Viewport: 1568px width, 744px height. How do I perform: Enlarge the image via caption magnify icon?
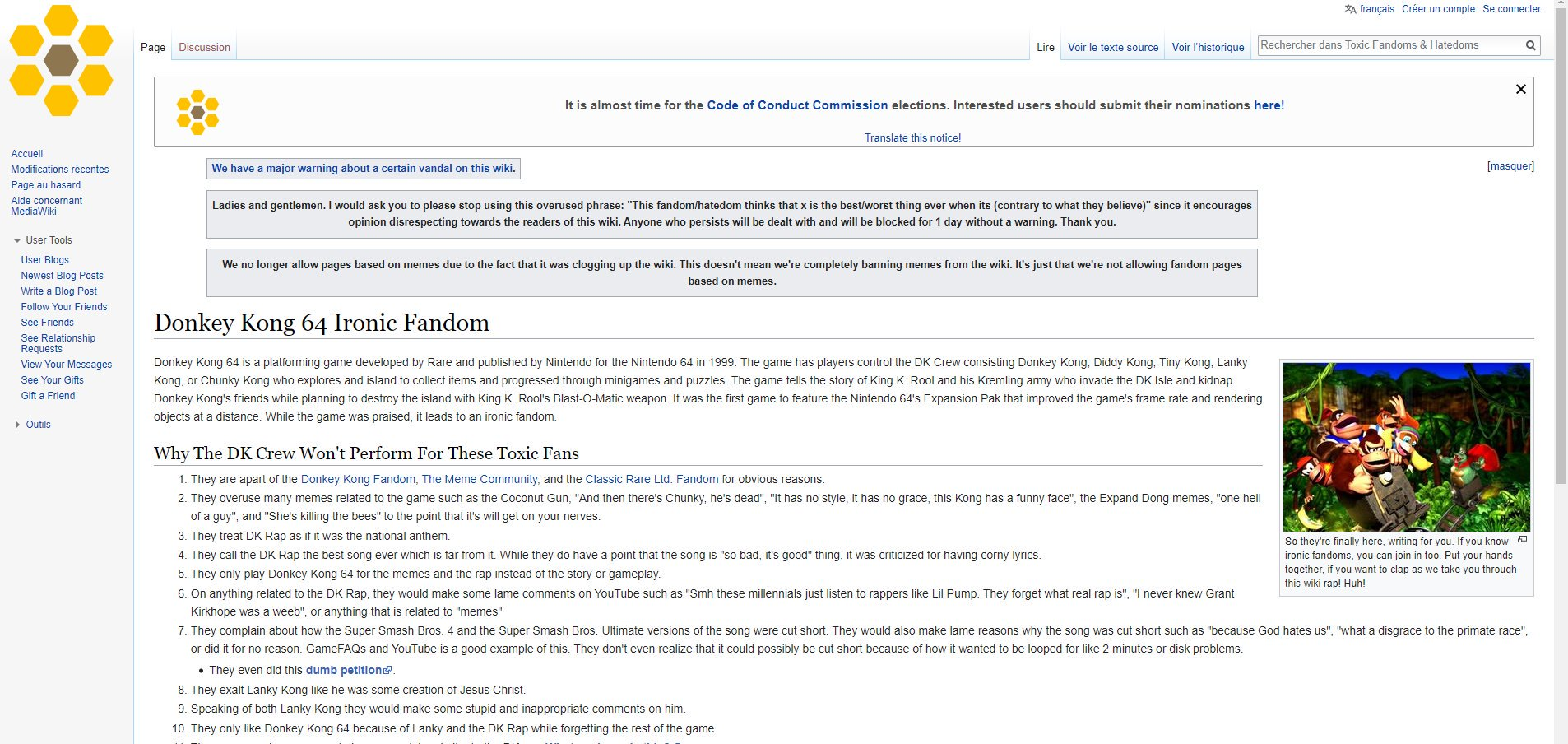click(1522, 540)
